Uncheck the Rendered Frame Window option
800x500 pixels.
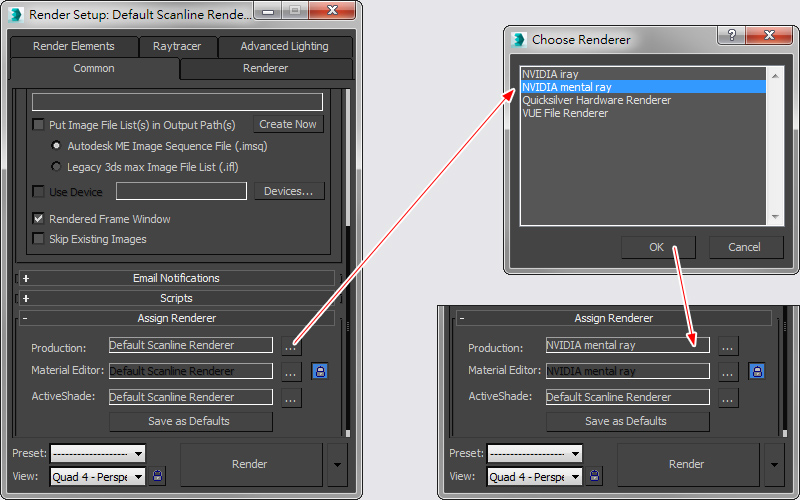click(39, 219)
